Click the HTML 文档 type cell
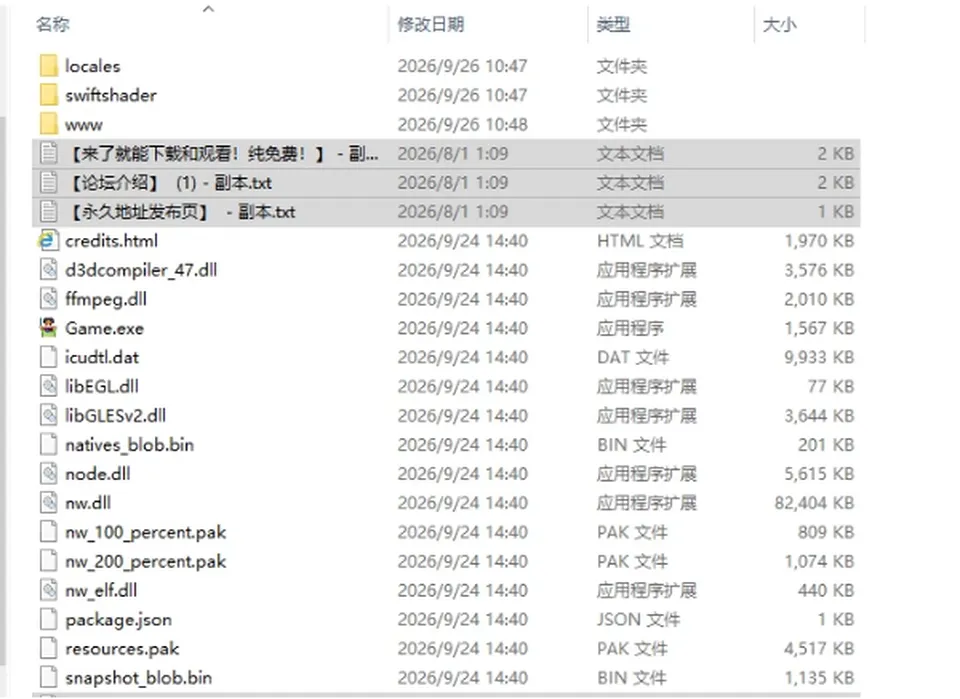Screen dimensions: 960x699 click(640, 241)
